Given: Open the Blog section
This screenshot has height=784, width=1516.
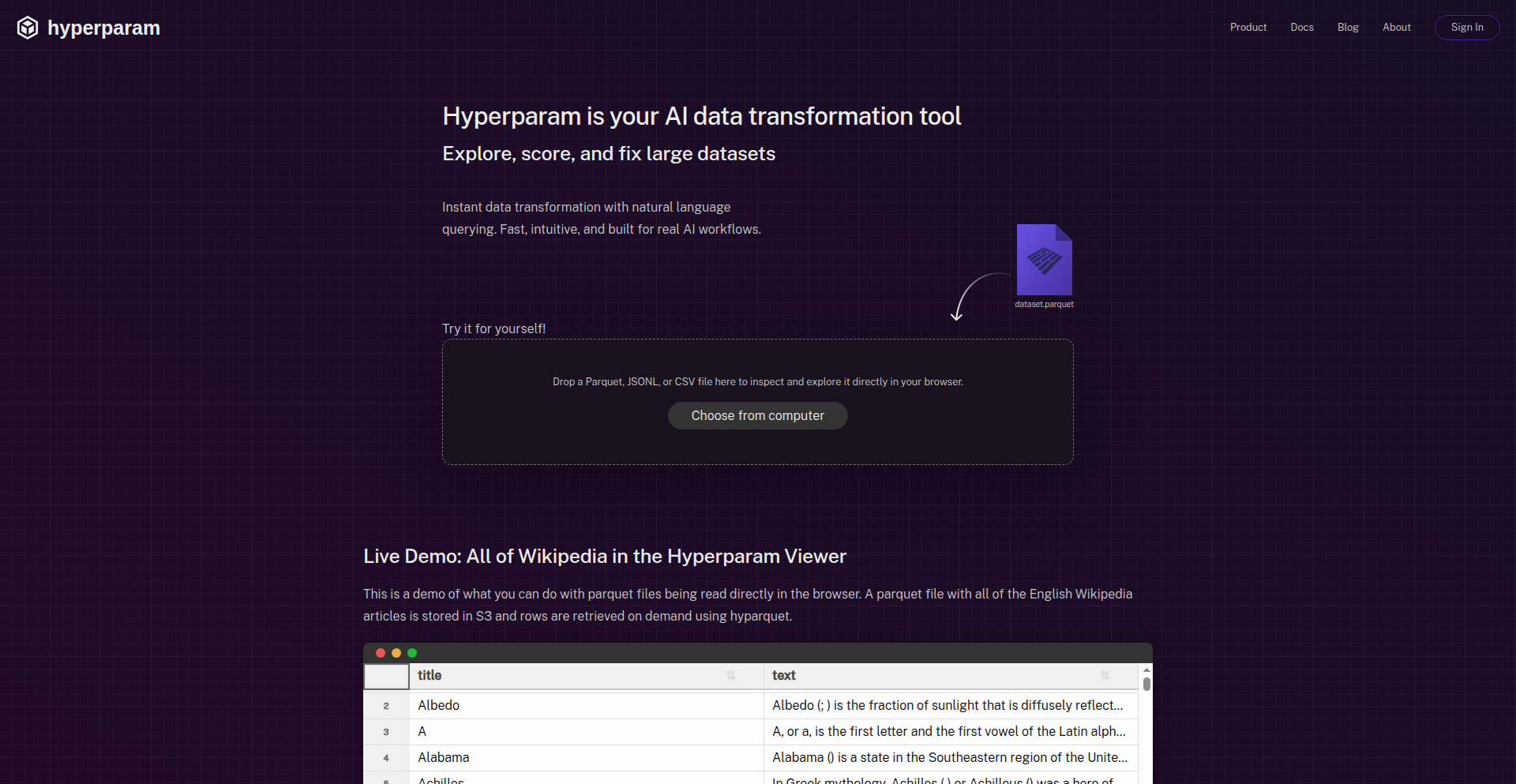Looking at the screenshot, I should [1347, 27].
